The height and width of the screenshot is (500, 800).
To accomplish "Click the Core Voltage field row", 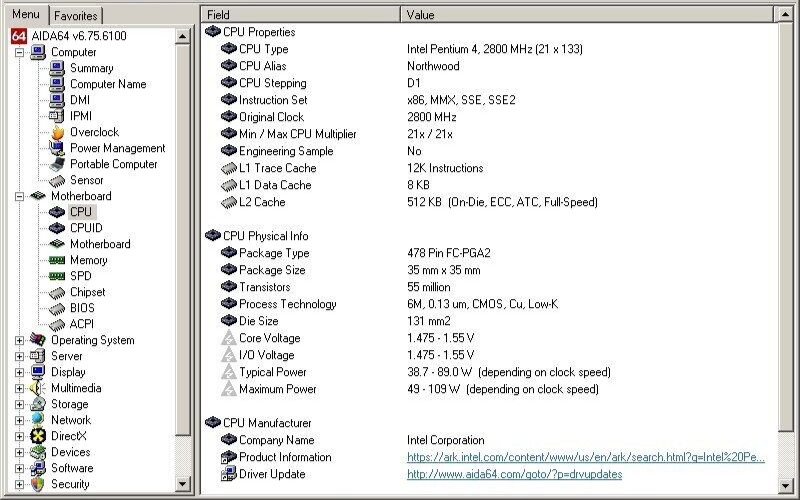I will [x=269, y=338].
